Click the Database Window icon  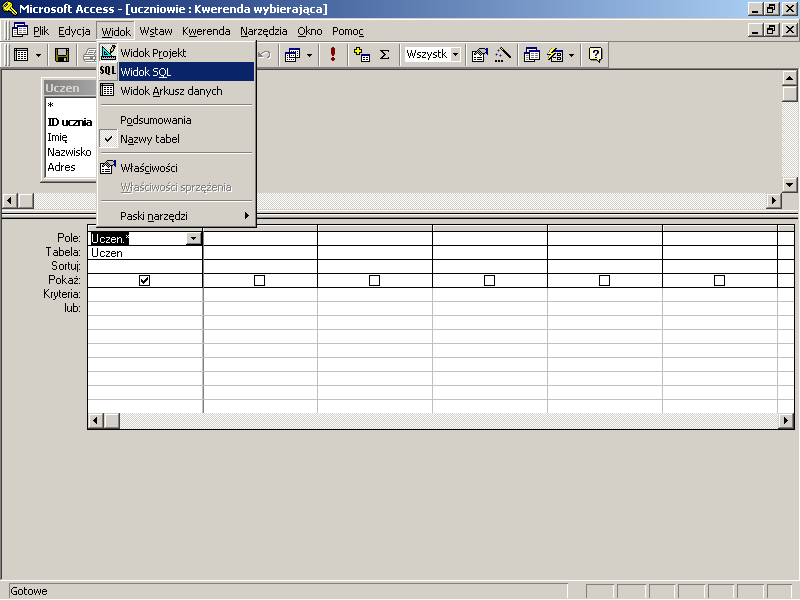click(532, 55)
